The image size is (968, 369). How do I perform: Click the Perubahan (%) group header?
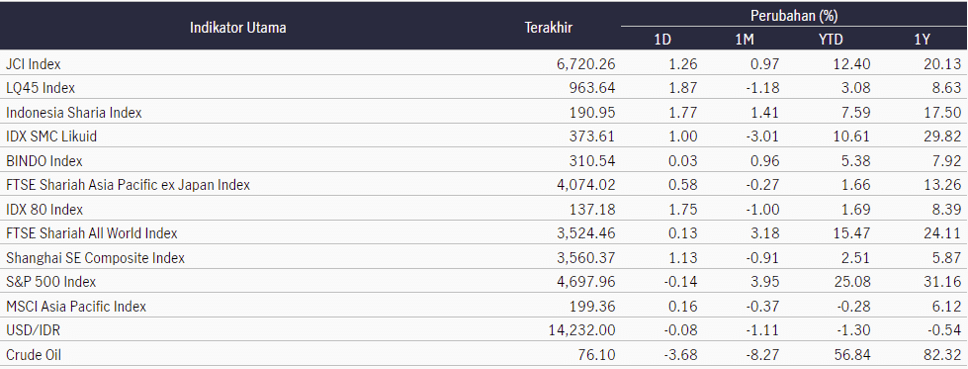tap(794, 15)
